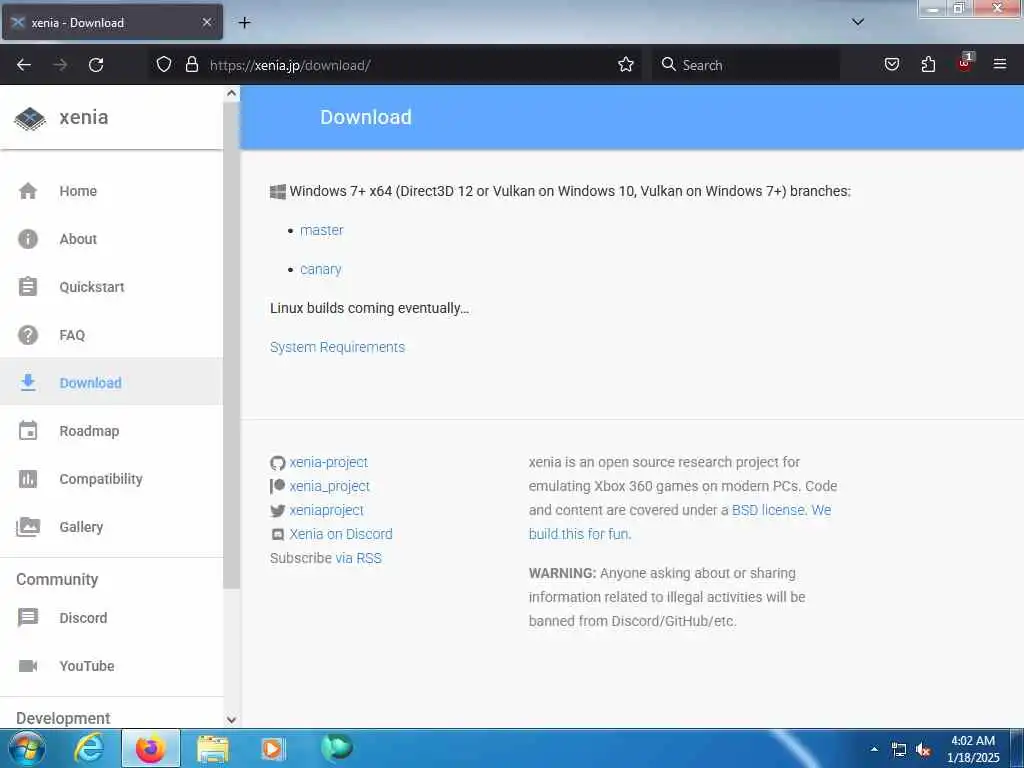1024x768 pixels.
Task: Open the xenia_project Patreon link
Action: tap(330, 486)
